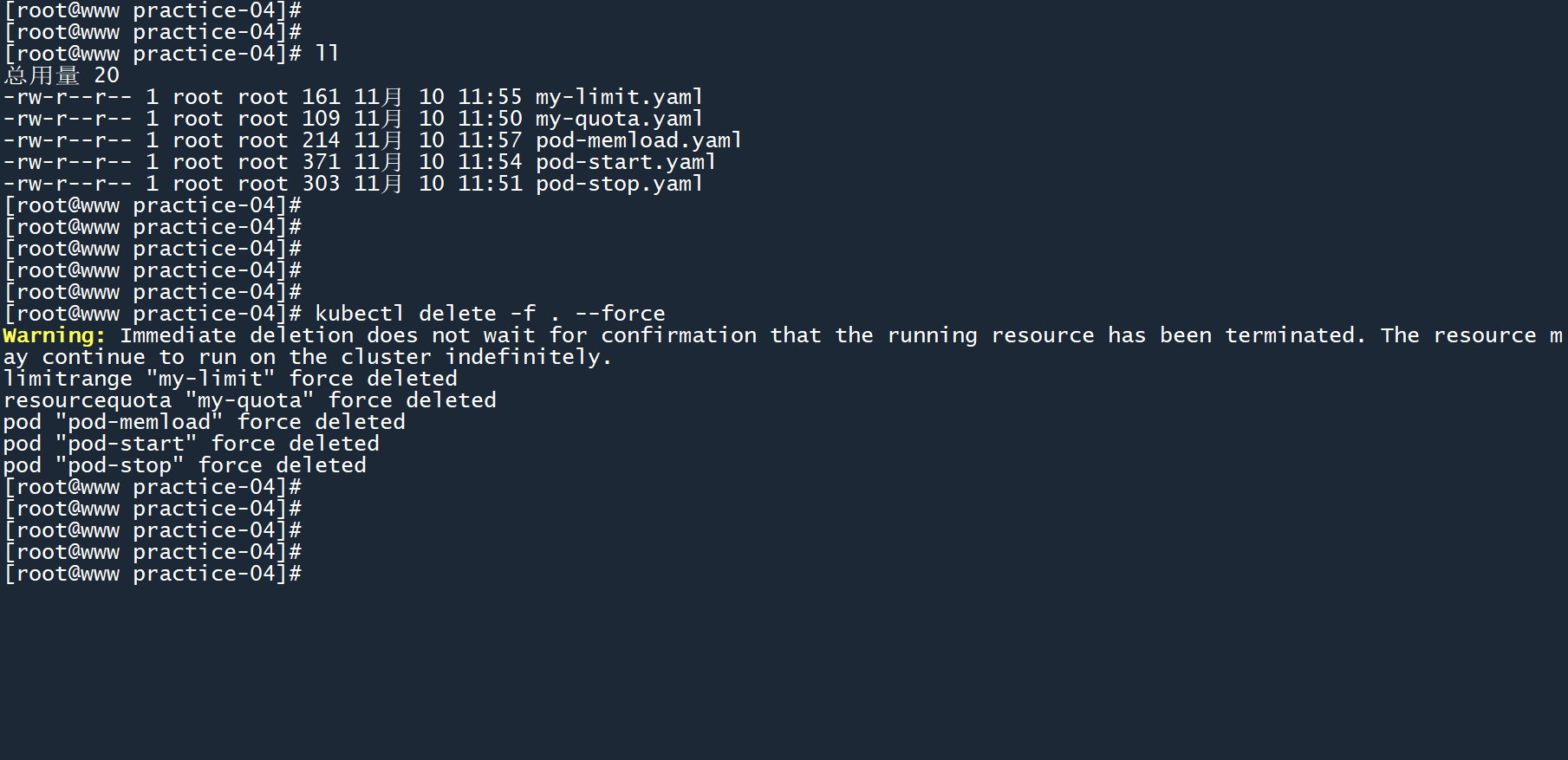Click the my-quota.yaml filename in listing
The width and height of the screenshot is (1568, 760).
pos(619,119)
